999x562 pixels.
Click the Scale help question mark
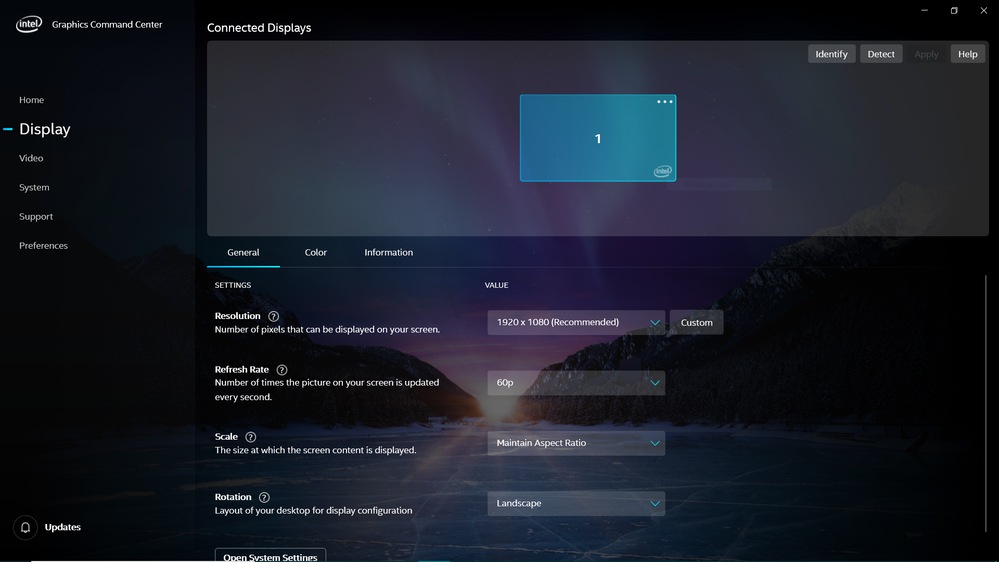(250, 437)
